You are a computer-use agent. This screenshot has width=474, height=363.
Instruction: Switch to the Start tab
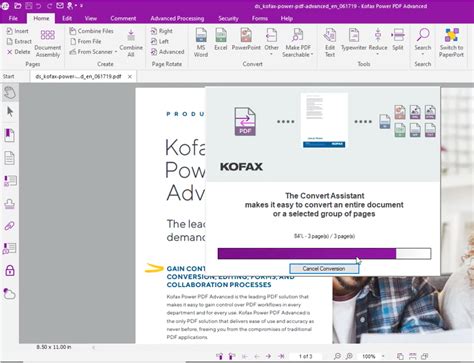(x=8, y=76)
